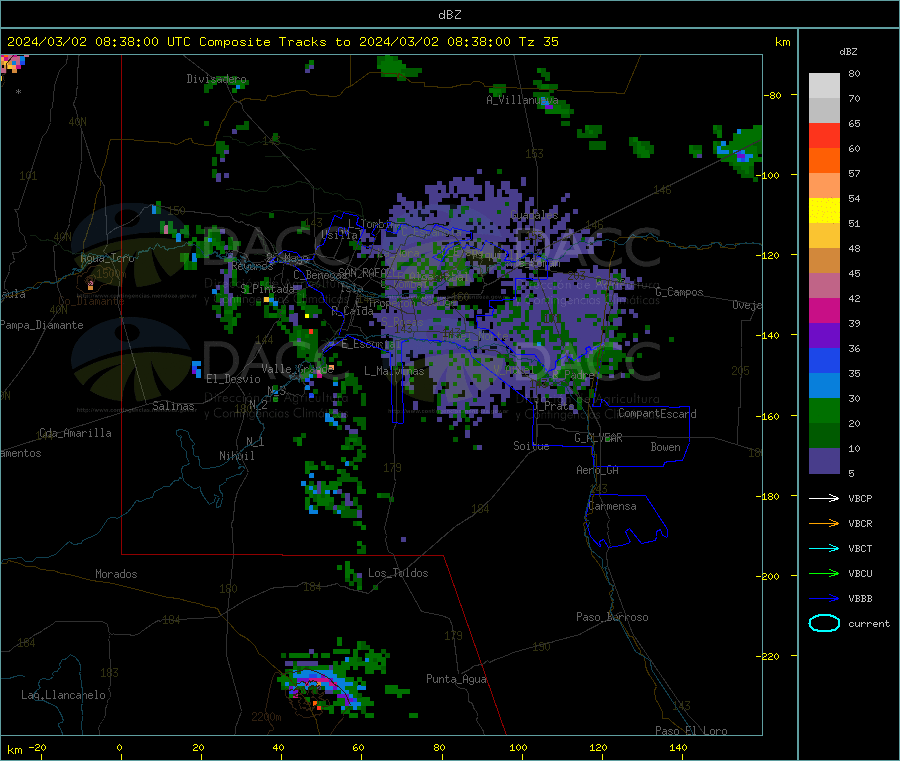The width and height of the screenshot is (900, 761).
Task: Click the 'Los_Toldos' map label
Action: [x=398, y=573]
